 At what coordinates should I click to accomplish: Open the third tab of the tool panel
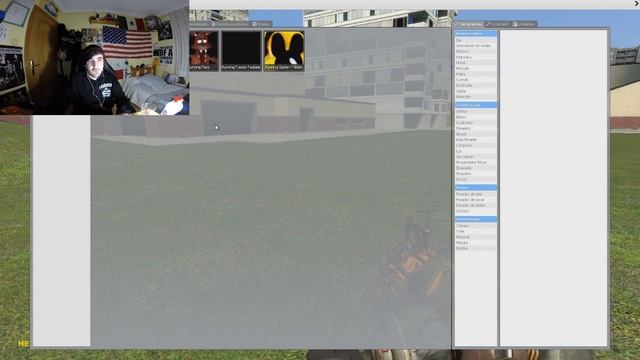click(x=524, y=24)
